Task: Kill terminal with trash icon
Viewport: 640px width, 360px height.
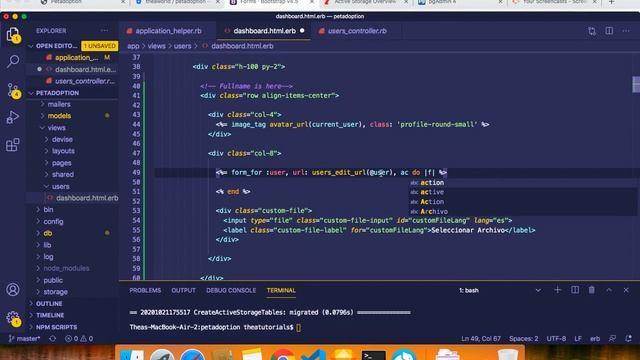Action: point(592,290)
